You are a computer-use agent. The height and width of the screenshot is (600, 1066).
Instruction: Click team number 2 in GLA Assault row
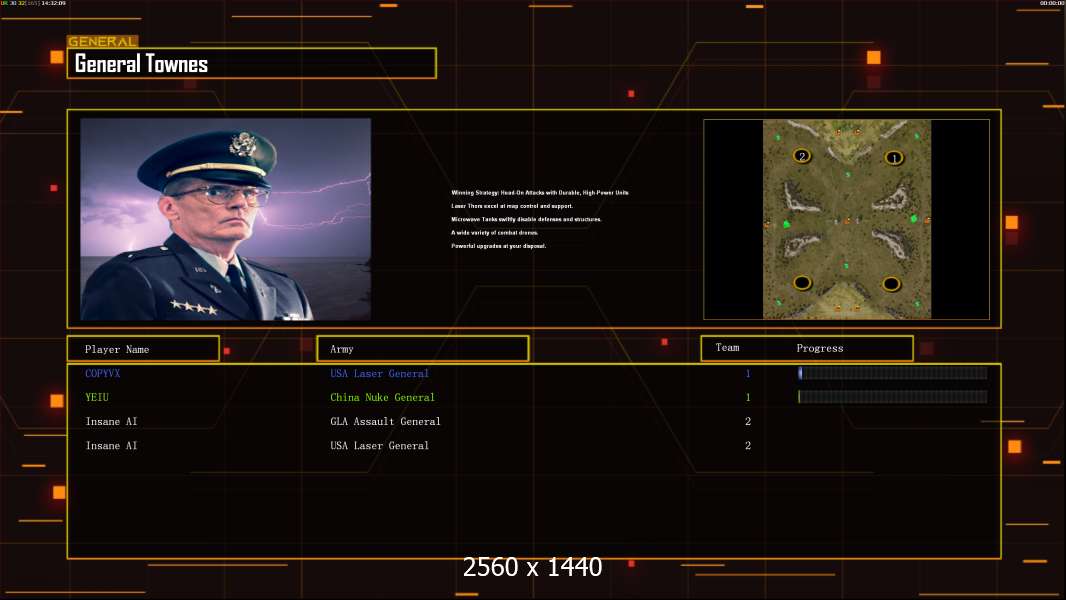(x=748, y=421)
